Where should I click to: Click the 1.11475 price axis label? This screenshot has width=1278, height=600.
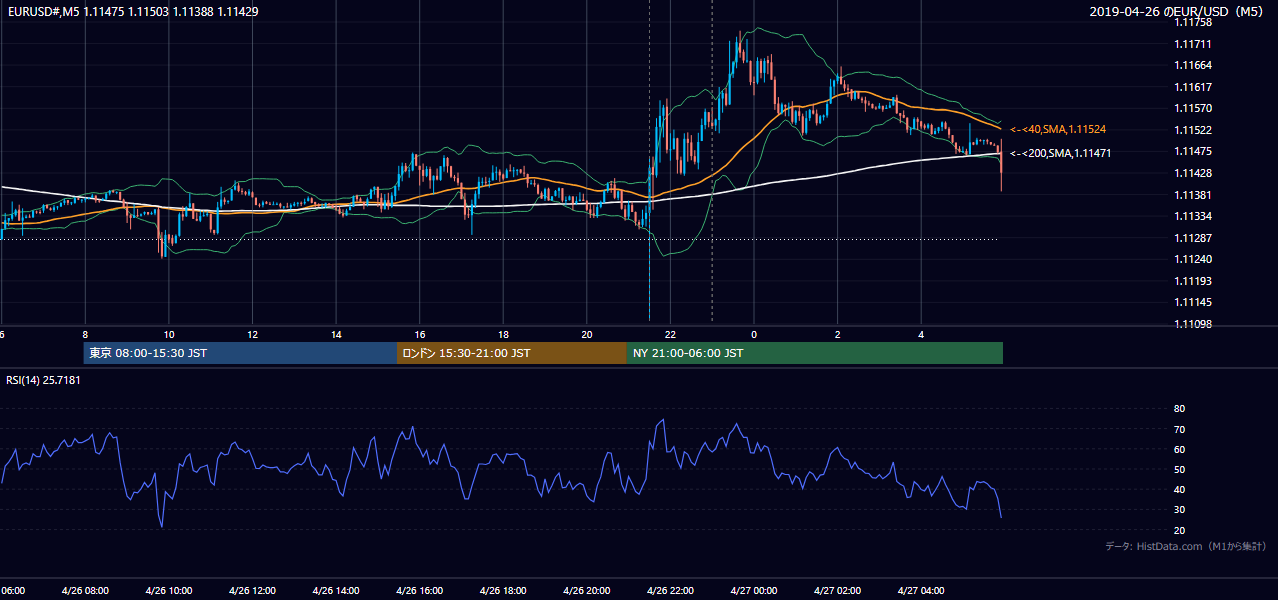coord(1192,151)
